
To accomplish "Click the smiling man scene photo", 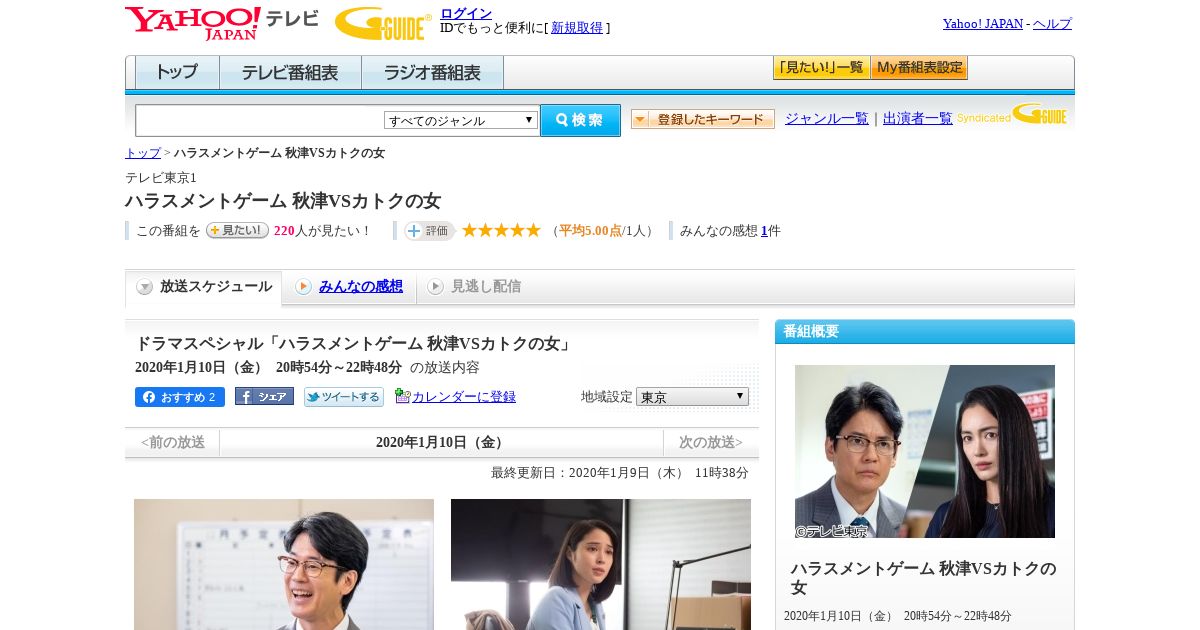I will point(284,564).
